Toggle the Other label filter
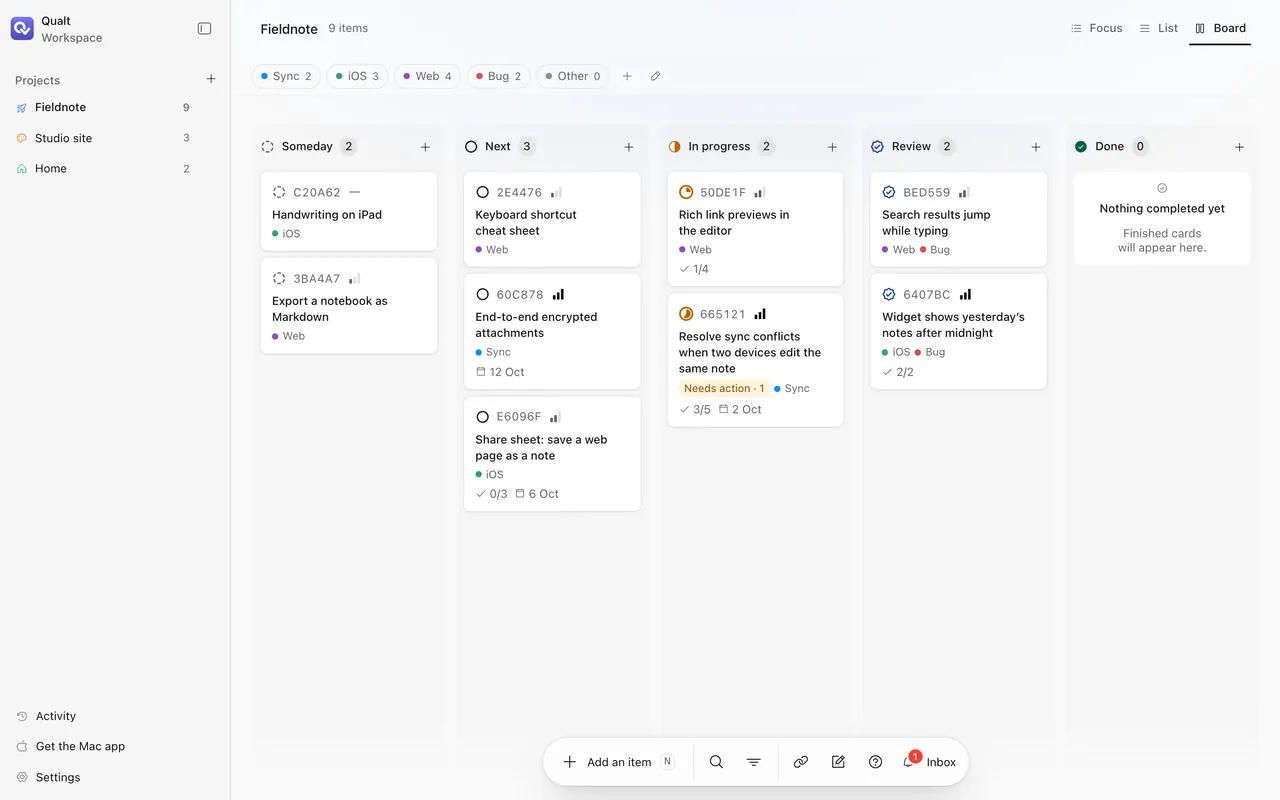The width and height of the screenshot is (1280, 800). [573, 76]
